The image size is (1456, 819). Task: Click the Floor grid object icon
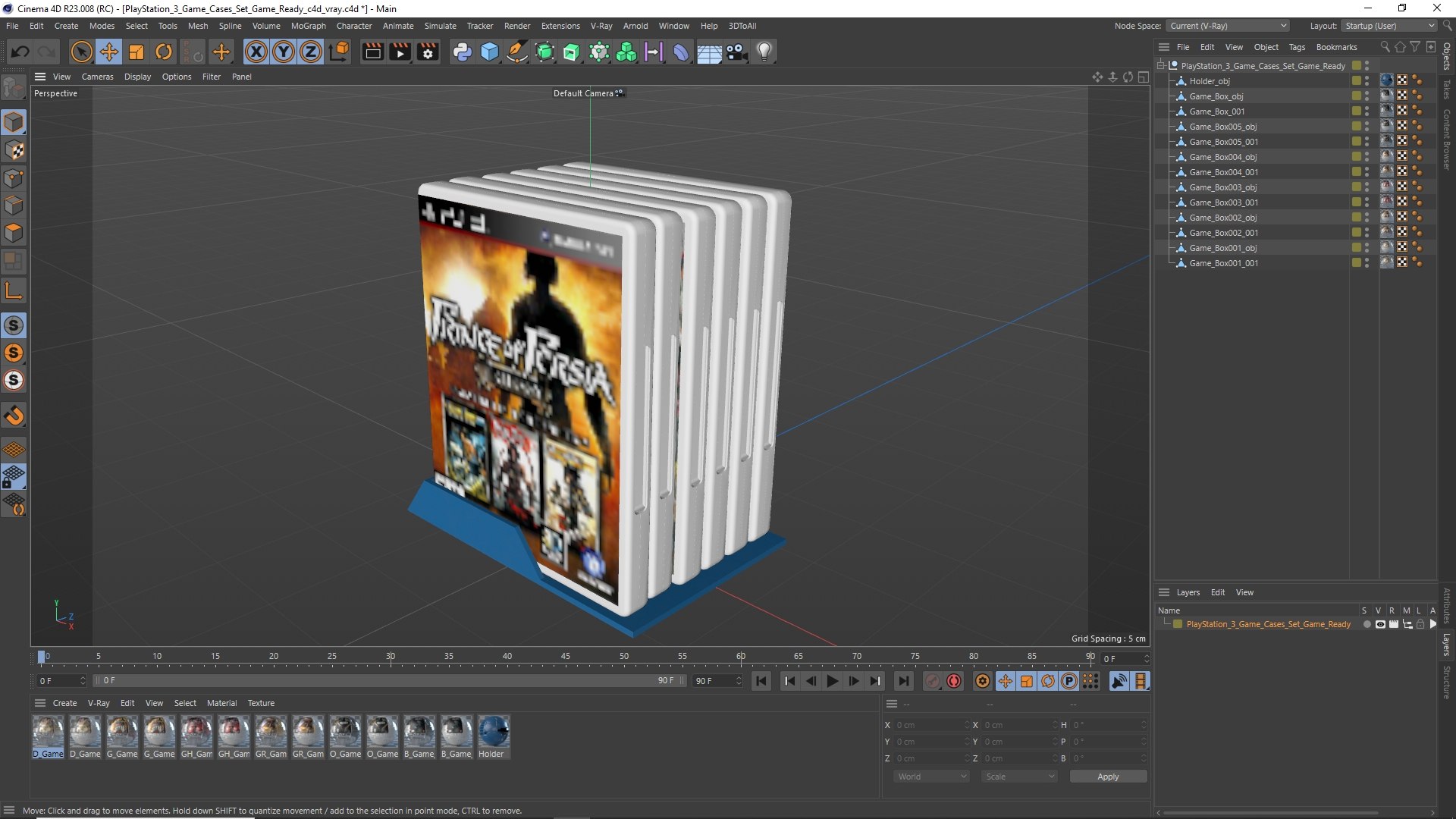click(709, 52)
